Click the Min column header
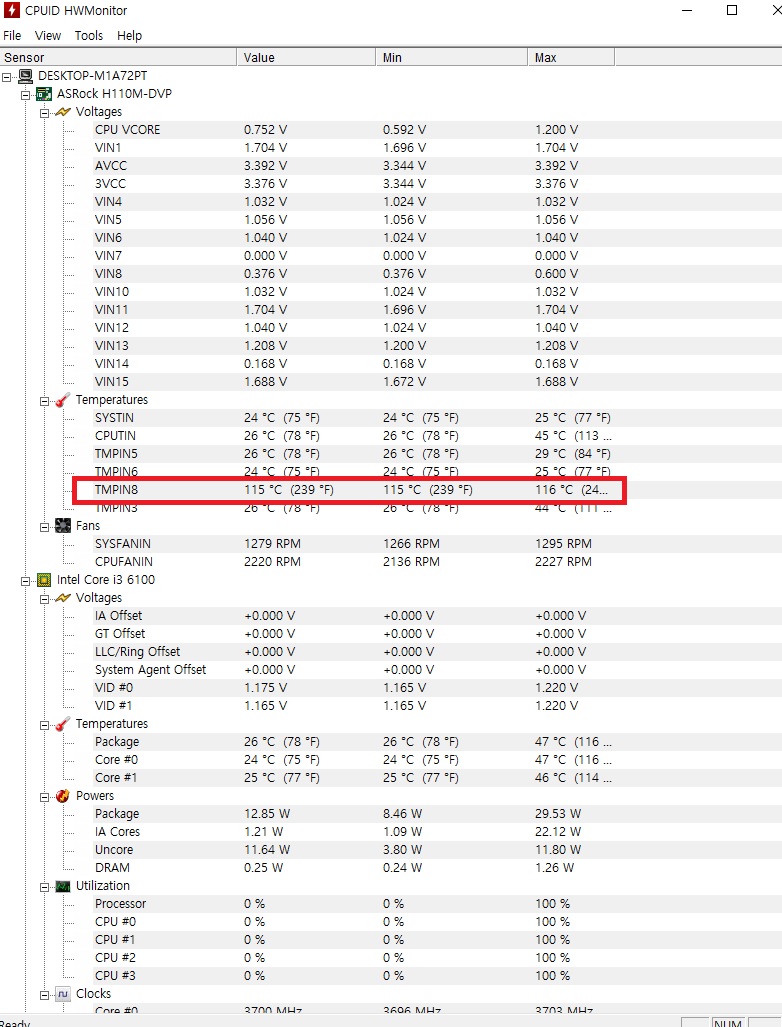 [x=451, y=58]
